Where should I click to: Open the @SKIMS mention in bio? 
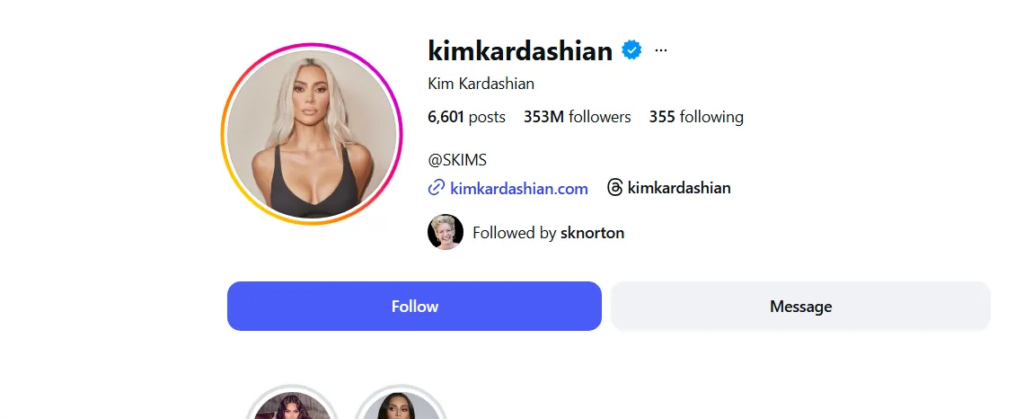[x=457, y=160]
